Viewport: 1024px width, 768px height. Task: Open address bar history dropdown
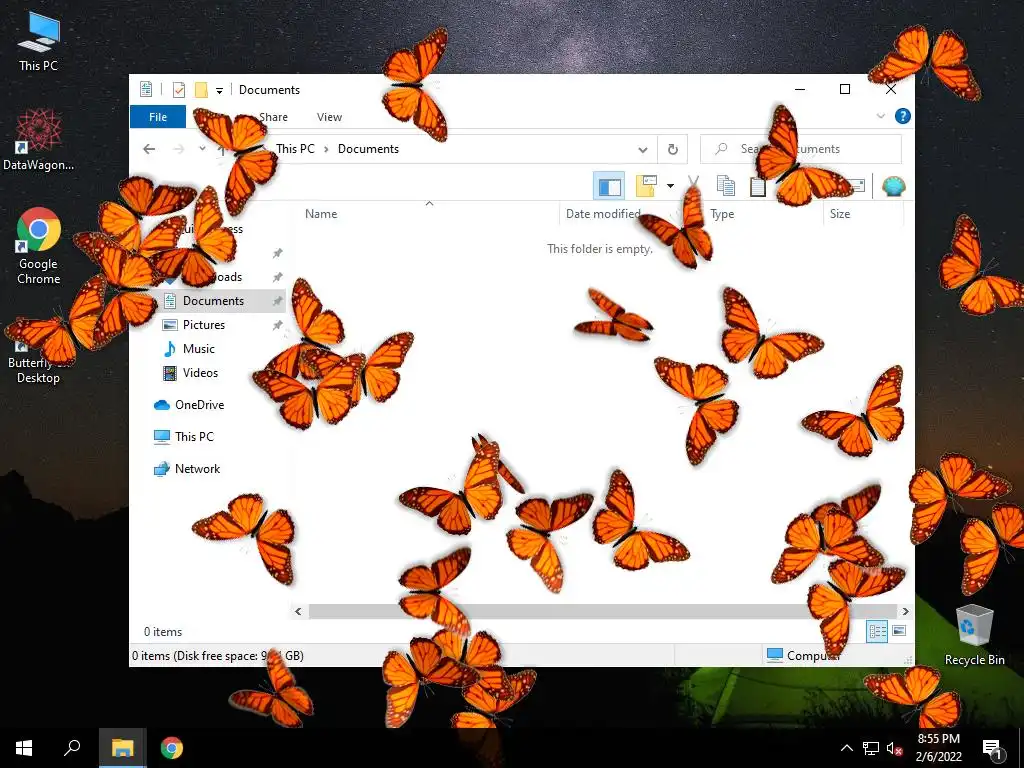(x=643, y=150)
